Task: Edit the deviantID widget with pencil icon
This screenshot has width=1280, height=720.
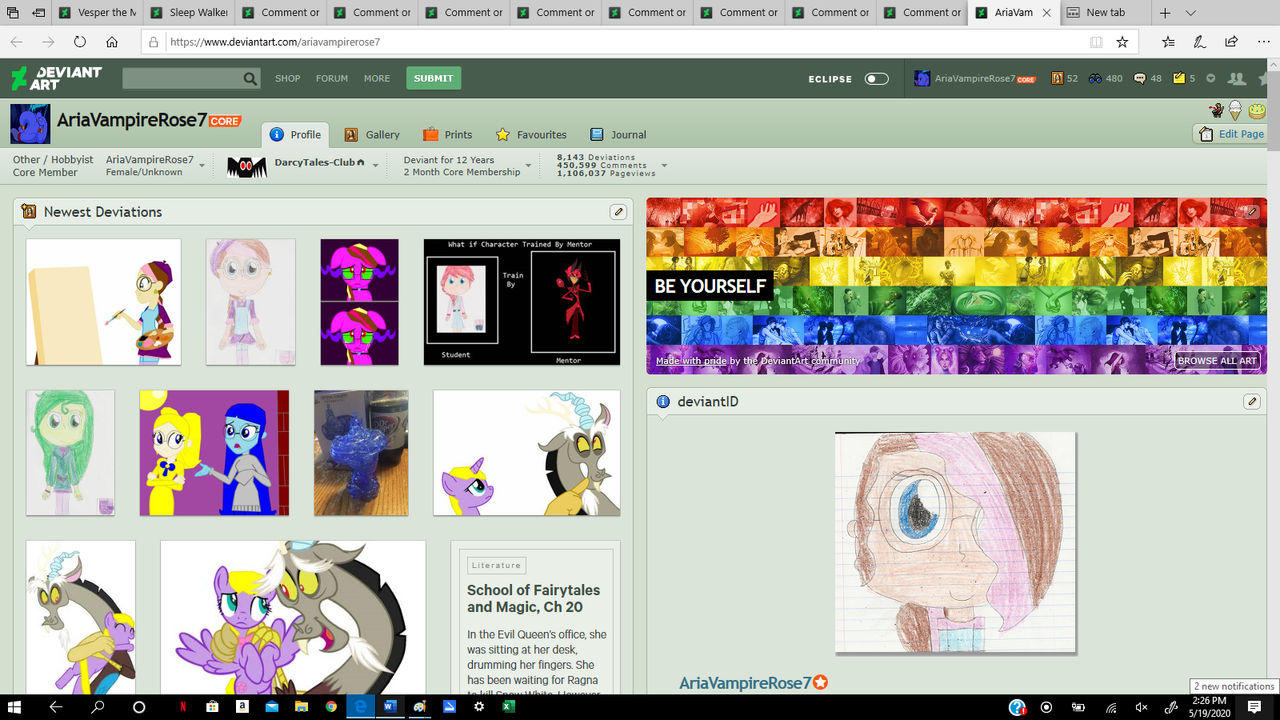Action: [x=1251, y=401]
